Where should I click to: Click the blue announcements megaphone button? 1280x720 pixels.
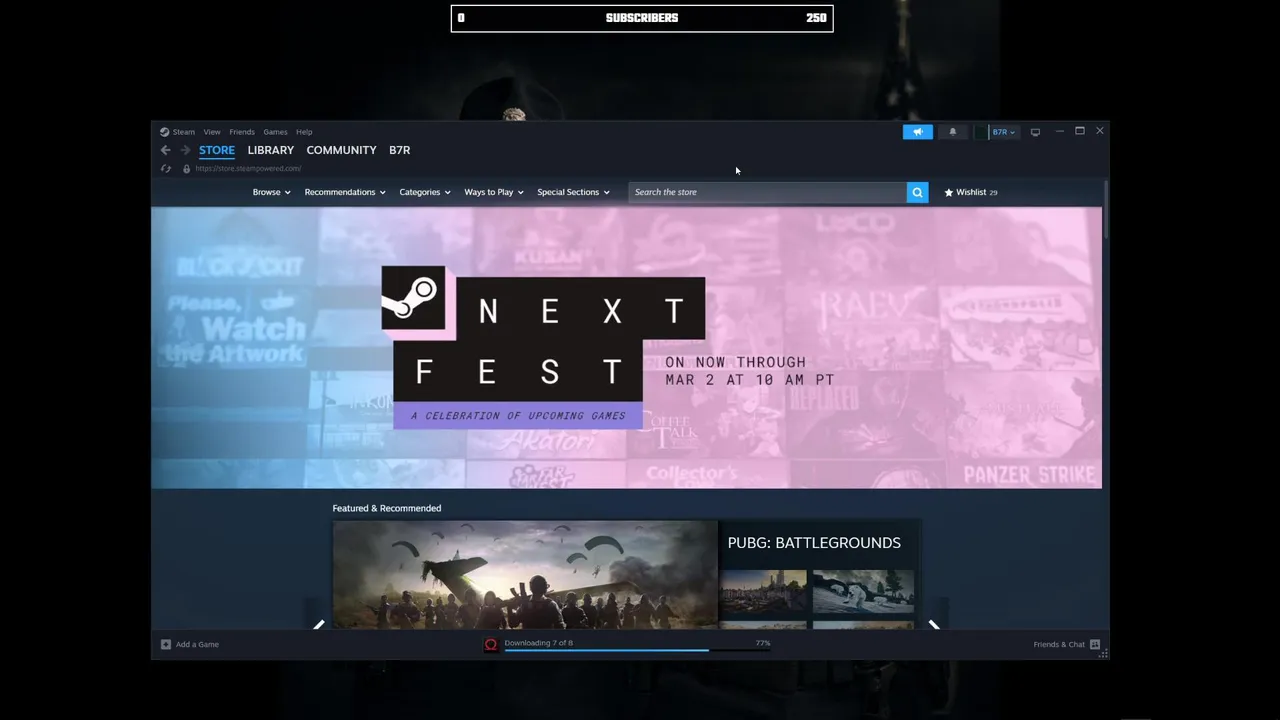point(917,132)
